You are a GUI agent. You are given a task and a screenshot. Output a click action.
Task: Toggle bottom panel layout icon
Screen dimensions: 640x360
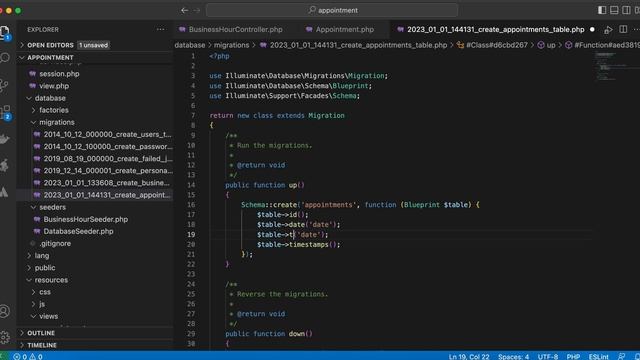[x=614, y=10]
